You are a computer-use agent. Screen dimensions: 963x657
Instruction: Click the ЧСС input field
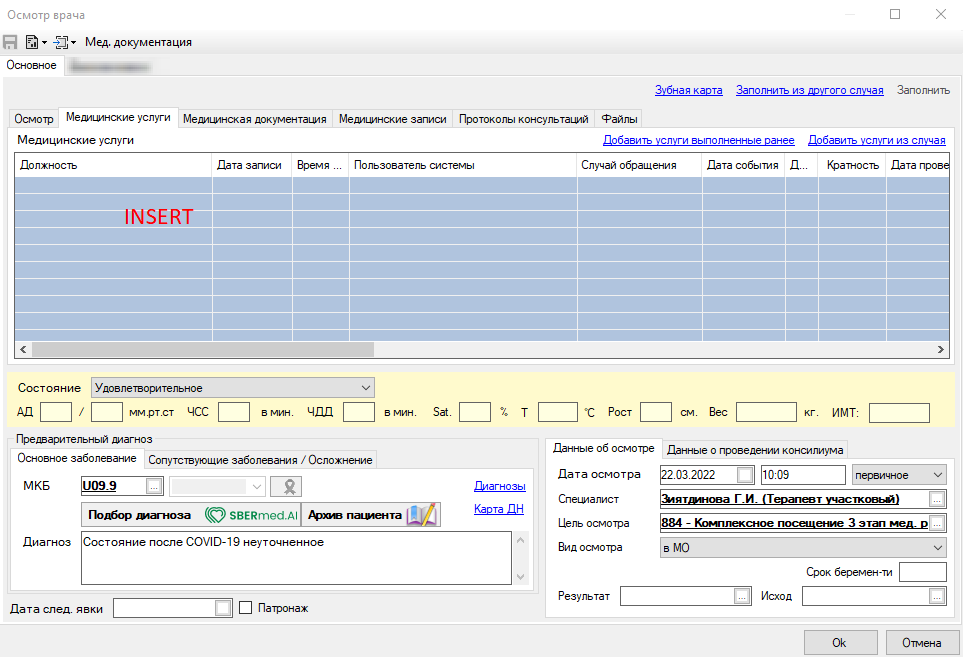coord(234,412)
